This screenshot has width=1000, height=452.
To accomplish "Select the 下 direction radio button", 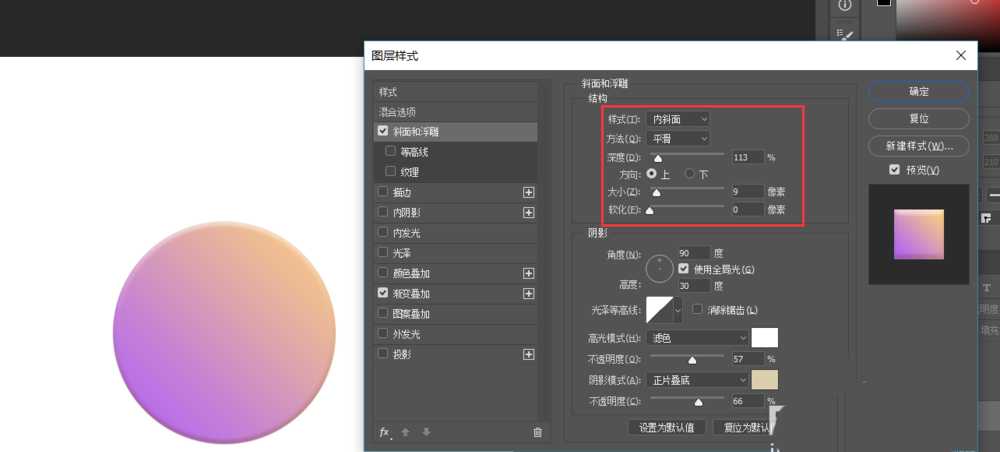I will coord(689,174).
